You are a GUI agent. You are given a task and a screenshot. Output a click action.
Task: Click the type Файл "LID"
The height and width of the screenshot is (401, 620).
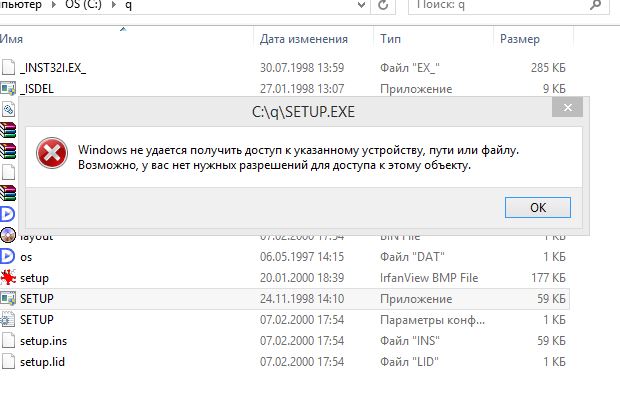click(409, 362)
